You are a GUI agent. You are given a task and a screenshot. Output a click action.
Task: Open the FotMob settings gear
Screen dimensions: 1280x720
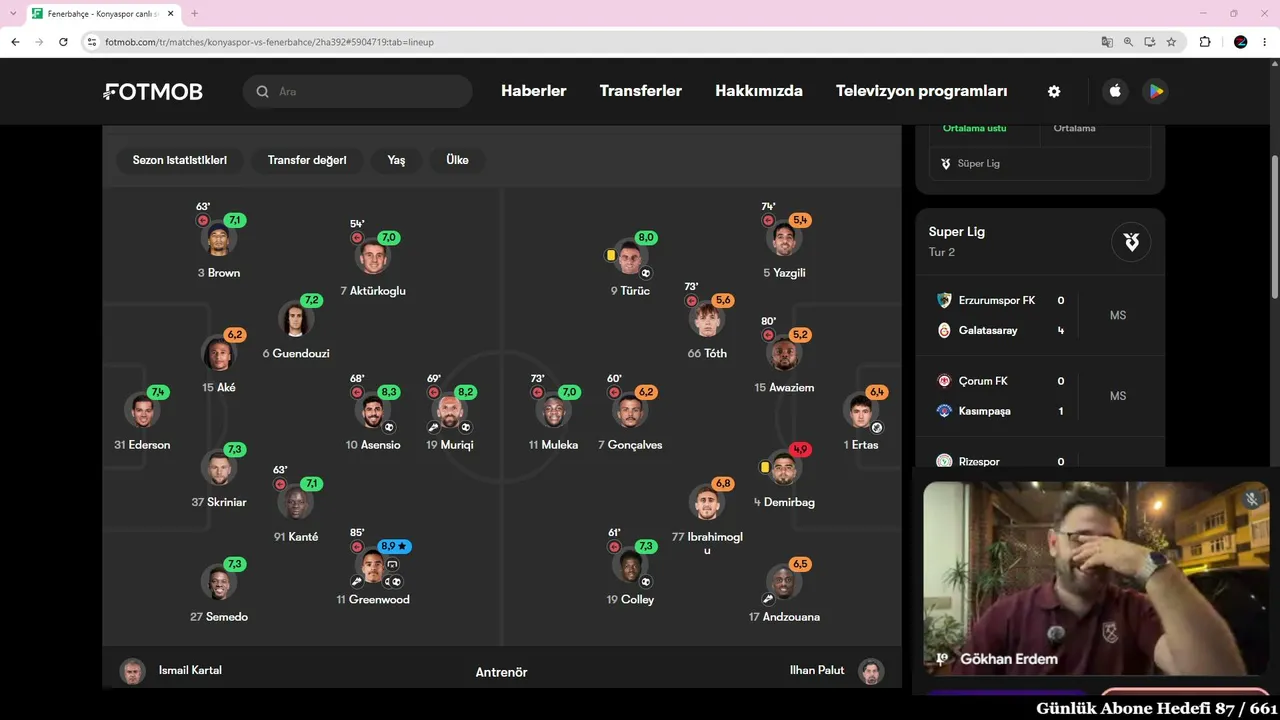tap(1054, 91)
